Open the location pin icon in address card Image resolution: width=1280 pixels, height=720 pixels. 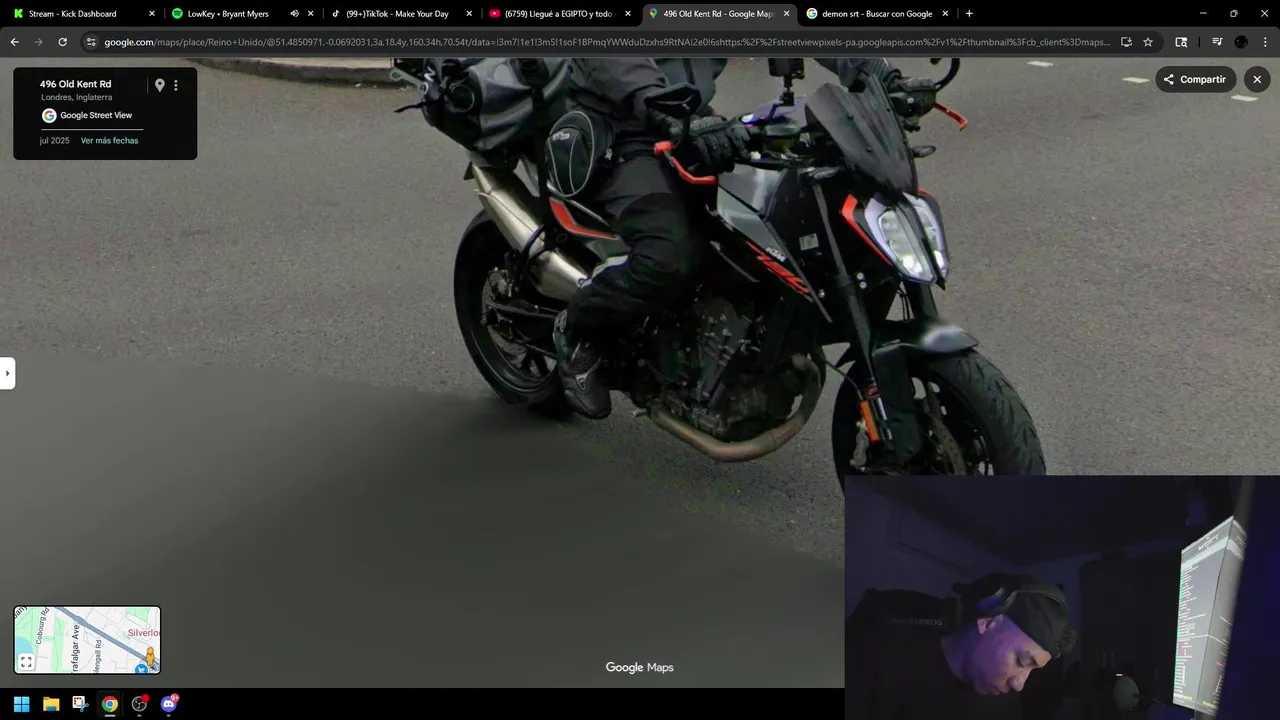pos(159,85)
